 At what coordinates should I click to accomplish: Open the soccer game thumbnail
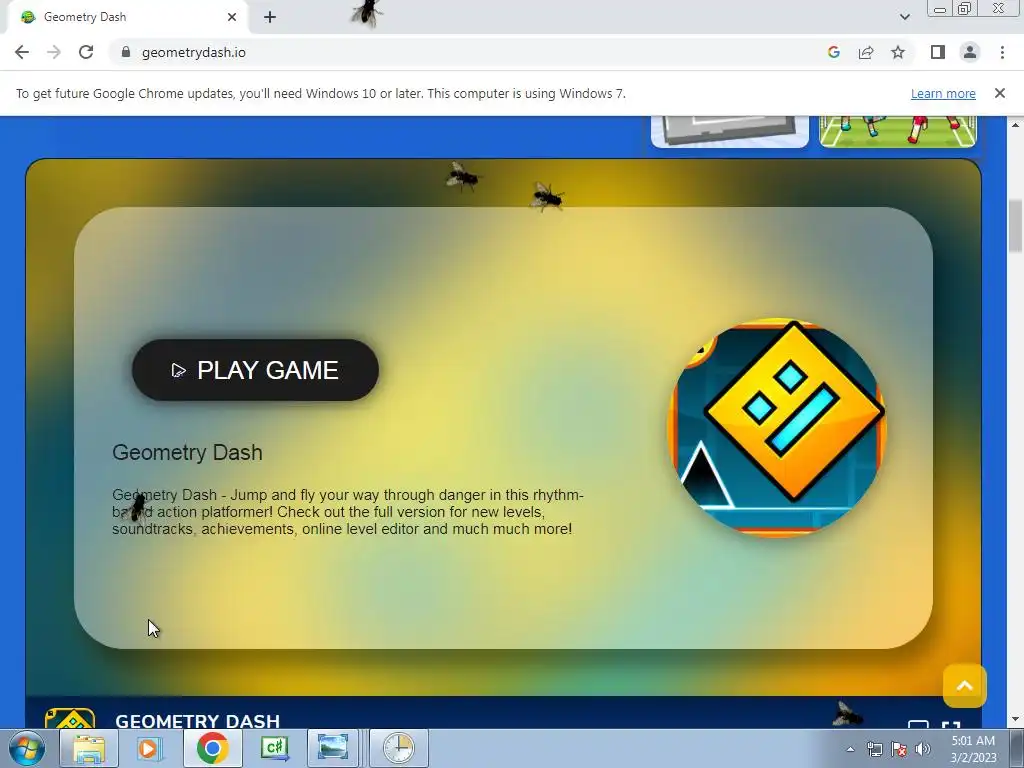pyautogui.click(x=898, y=132)
